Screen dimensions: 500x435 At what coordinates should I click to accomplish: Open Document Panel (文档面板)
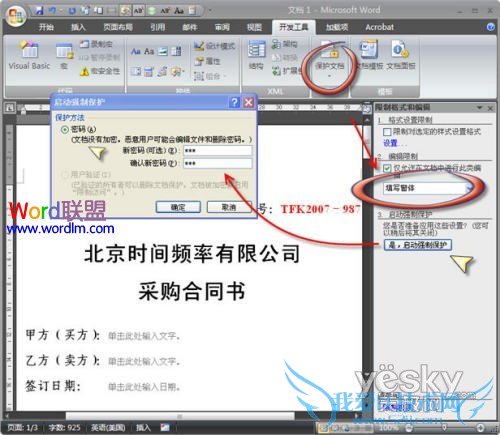coord(401,55)
